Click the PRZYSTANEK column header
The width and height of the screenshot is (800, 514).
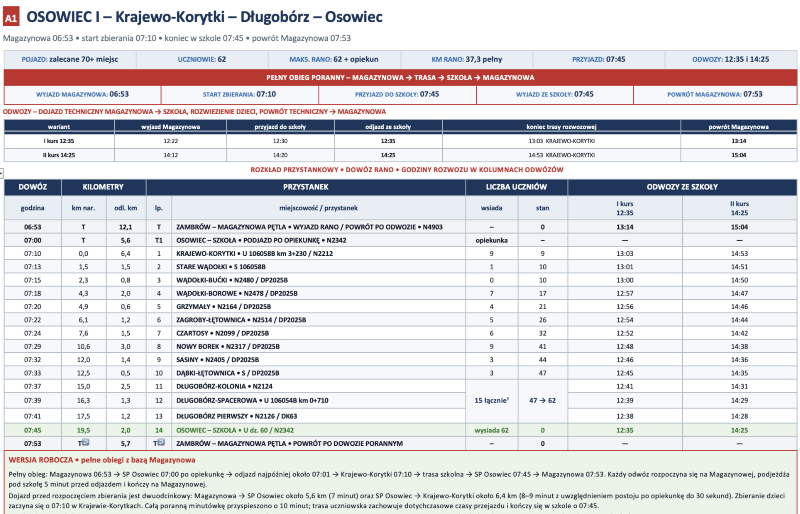[x=306, y=187]
